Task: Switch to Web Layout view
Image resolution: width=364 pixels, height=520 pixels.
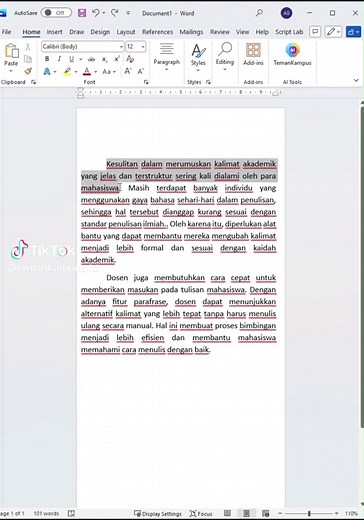Action: [265, 513]
